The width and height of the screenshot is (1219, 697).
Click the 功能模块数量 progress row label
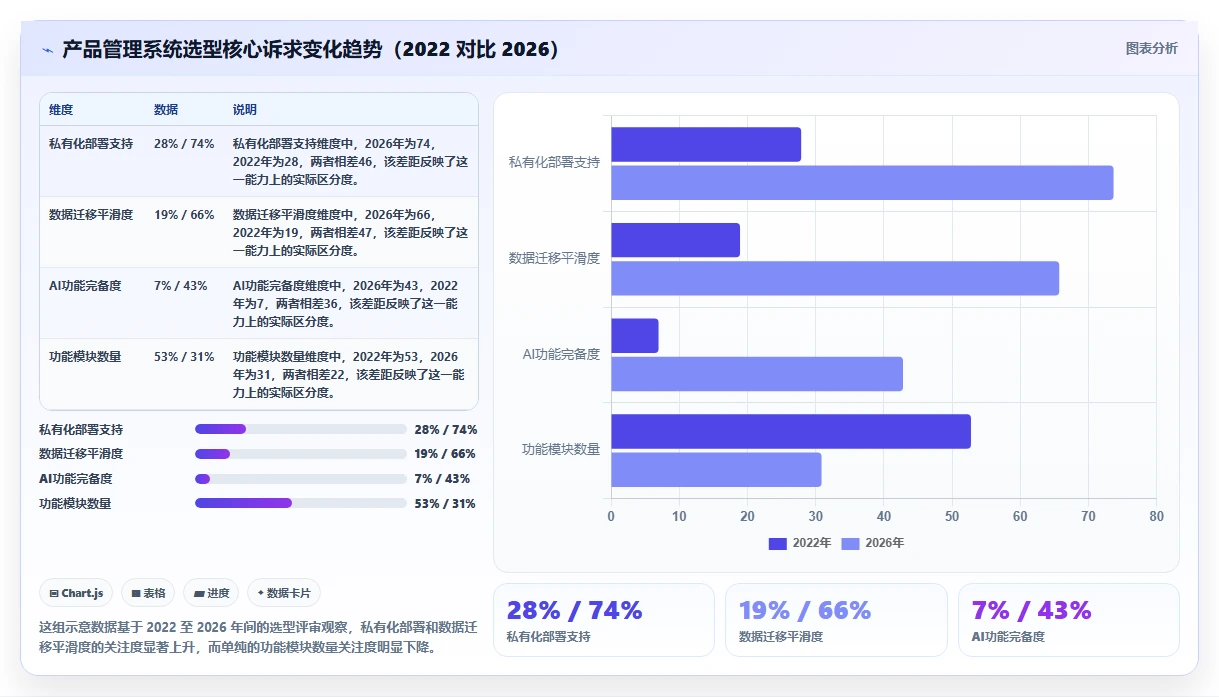click(x=75, y=503)
